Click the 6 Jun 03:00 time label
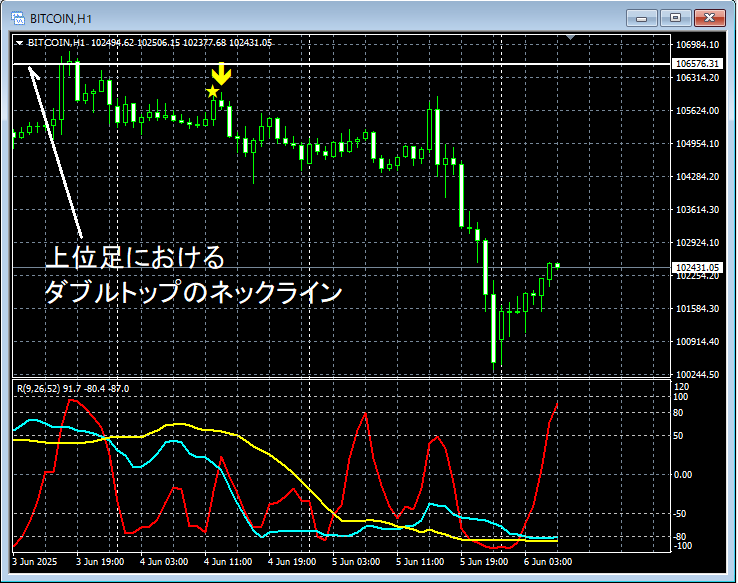This screenshot has width=738, height=583. (548, 562)
